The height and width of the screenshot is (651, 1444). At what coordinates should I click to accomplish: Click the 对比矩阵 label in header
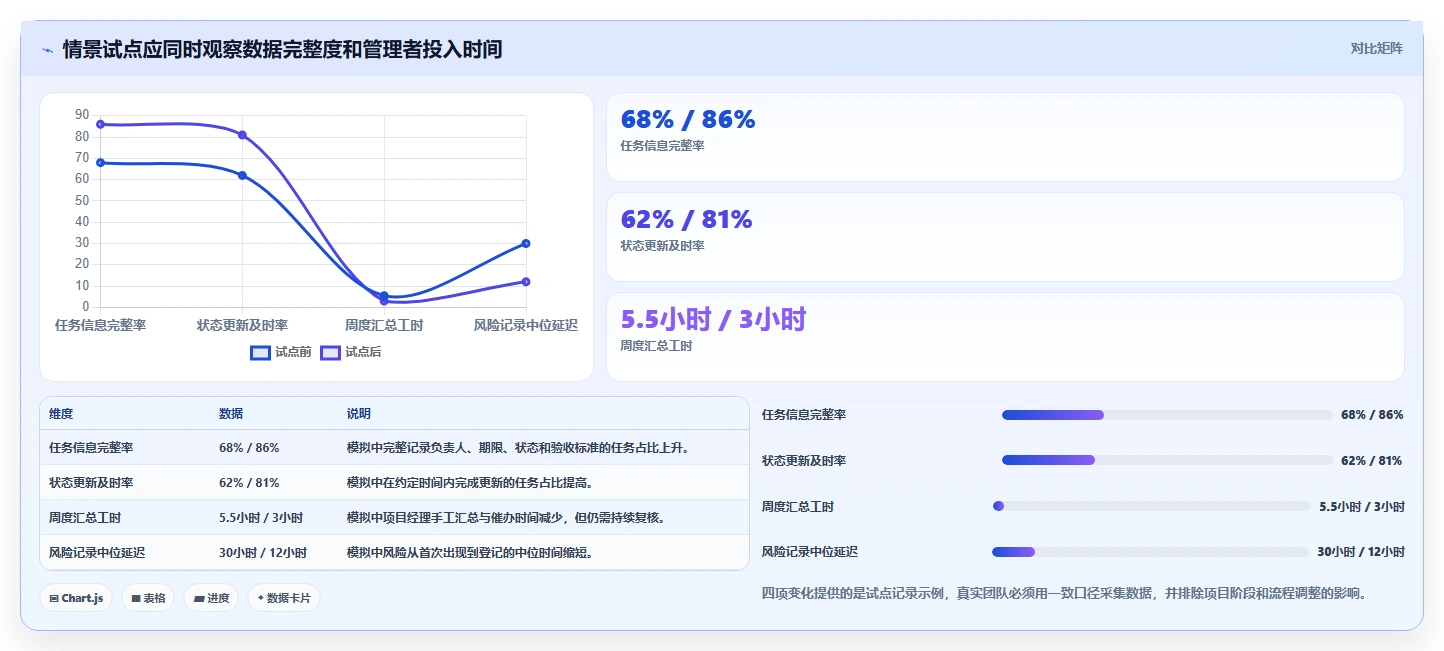coord(1376,48)
